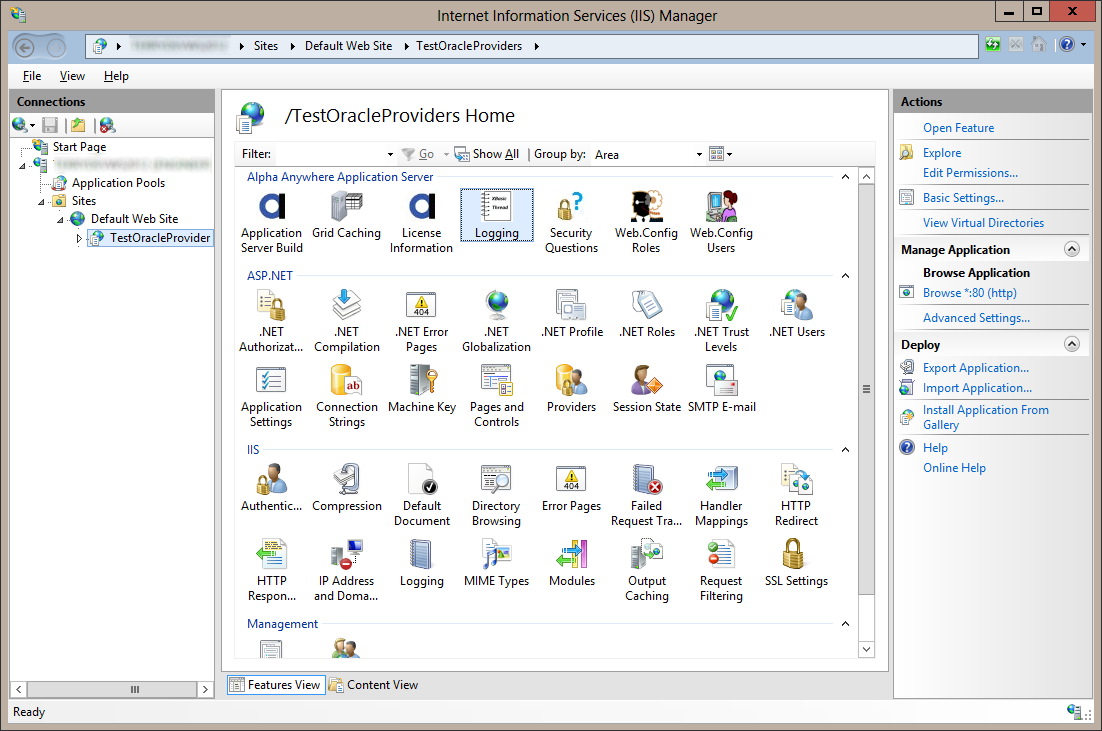Switch to Content View tab
This screenshot has height=731, width=1102.
coord(374,685)
